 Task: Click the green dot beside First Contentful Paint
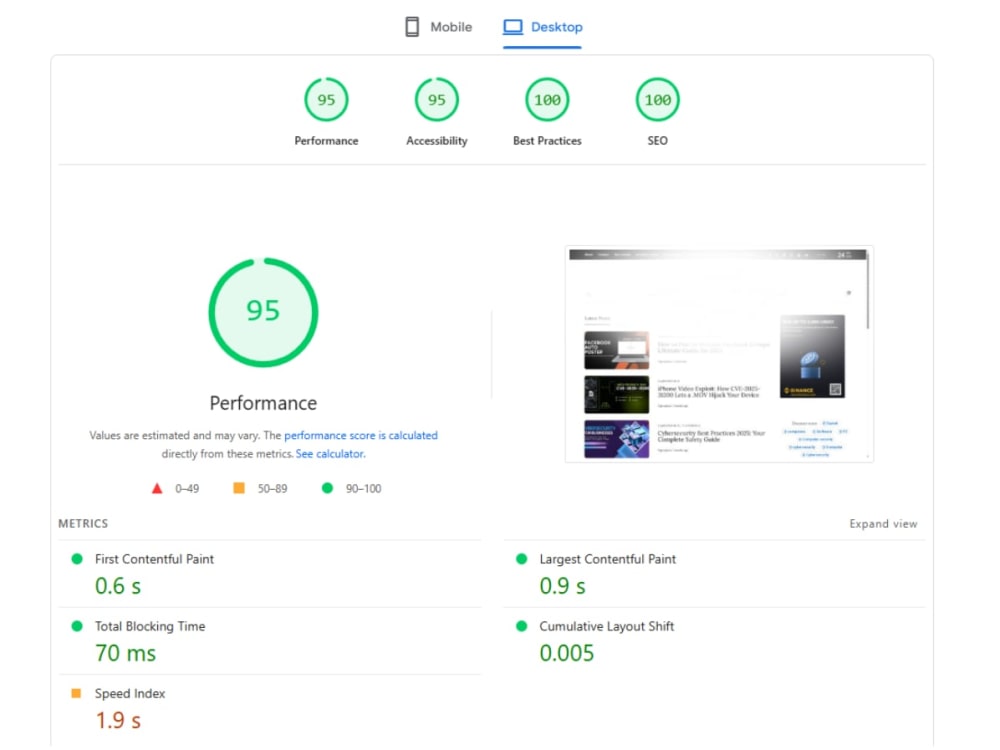[77, 559]
